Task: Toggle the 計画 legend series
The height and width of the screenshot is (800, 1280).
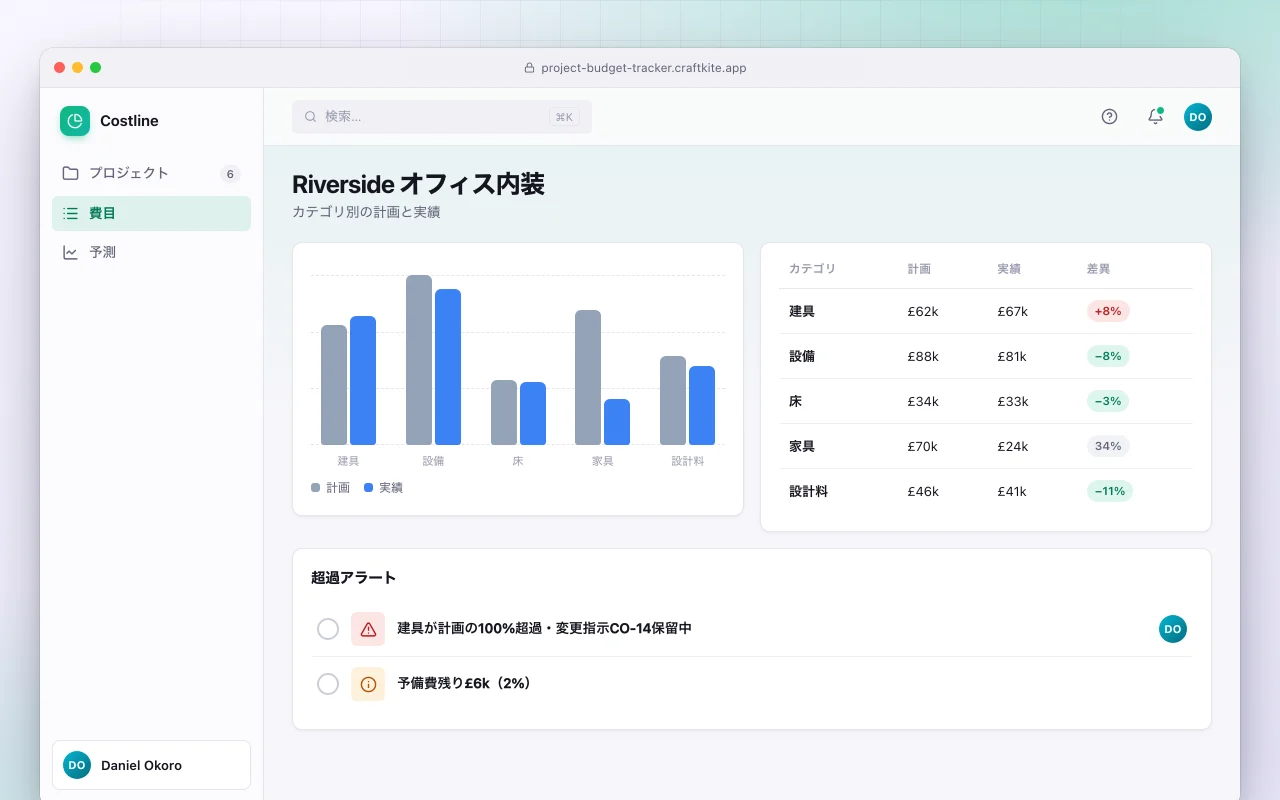Action: [330, 488]
